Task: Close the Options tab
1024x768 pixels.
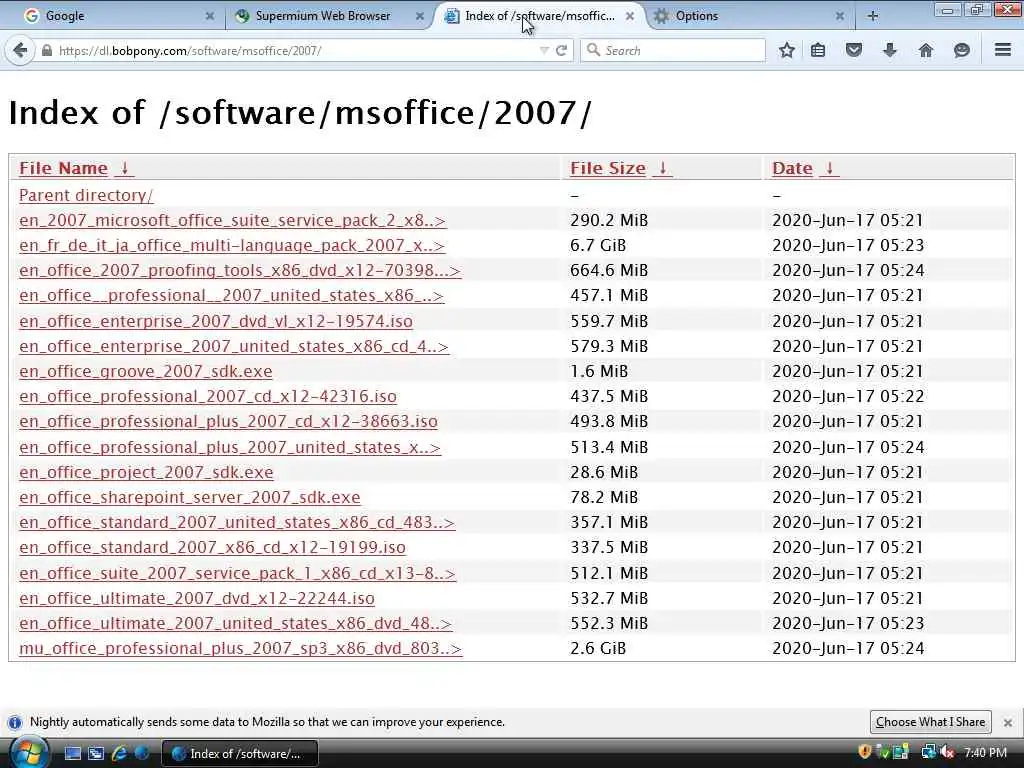Action: click(x=839, y=16)
